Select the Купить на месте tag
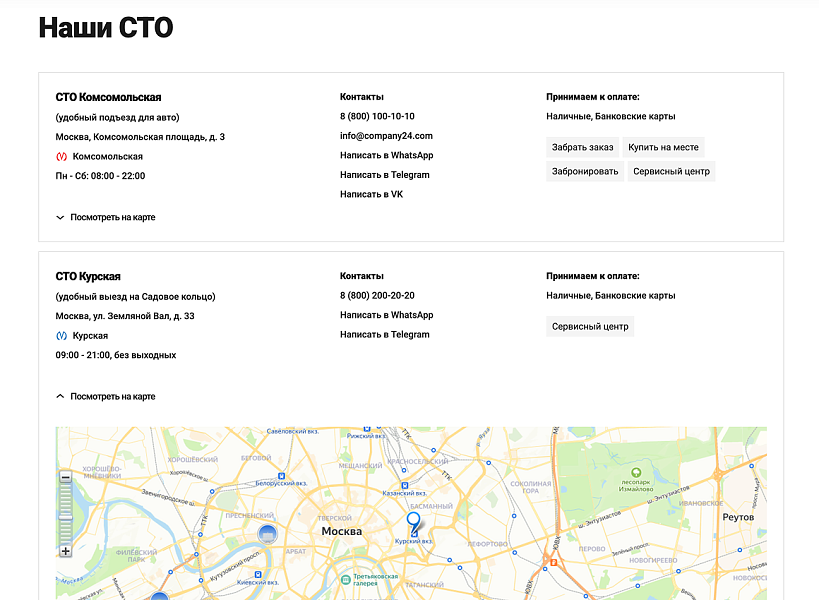 pyautogui.click(x=663, y=148)
